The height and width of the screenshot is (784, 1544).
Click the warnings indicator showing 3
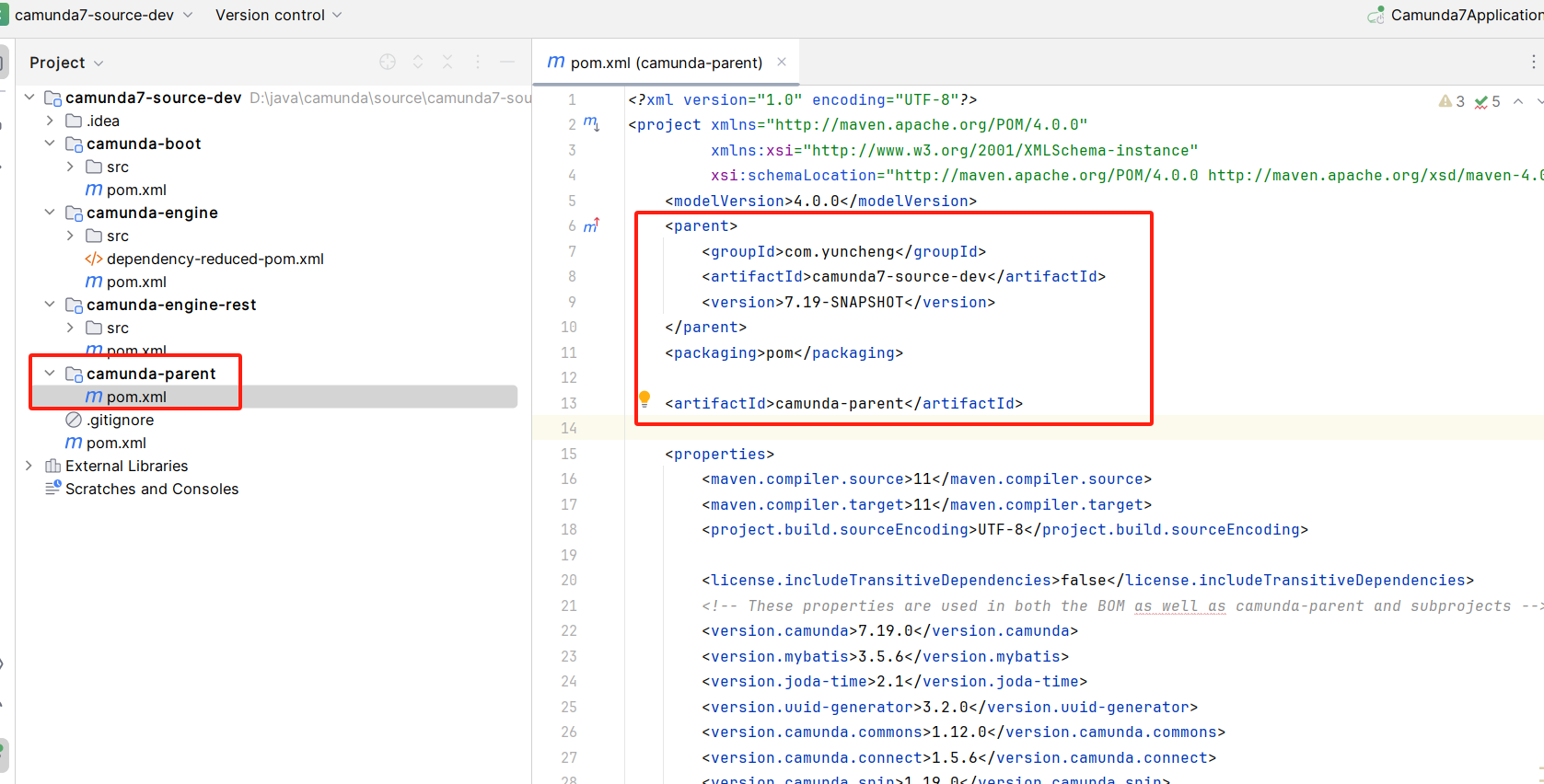(1452, 101)
